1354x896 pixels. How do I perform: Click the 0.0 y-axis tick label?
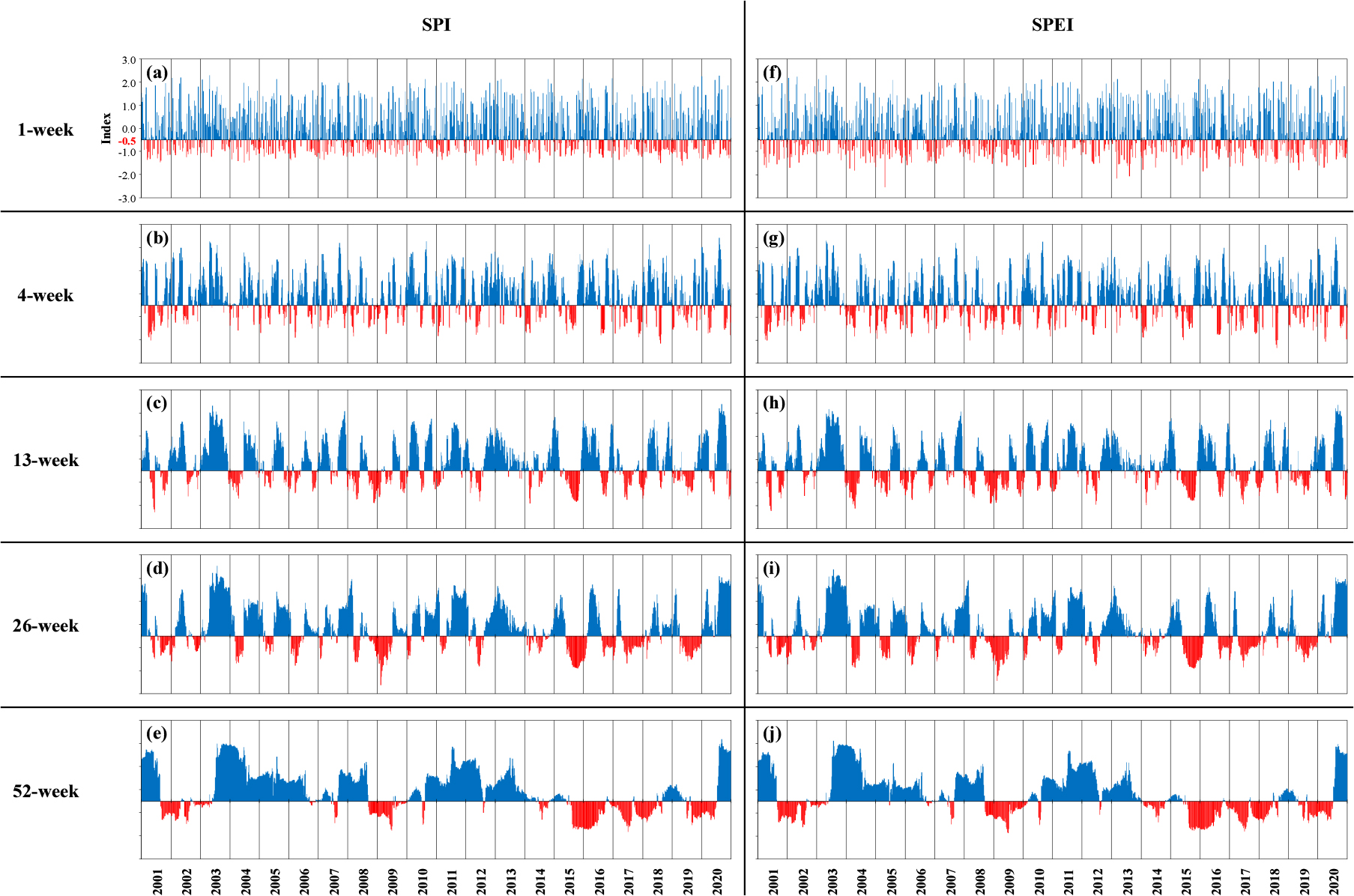click(x=129, y=129)
